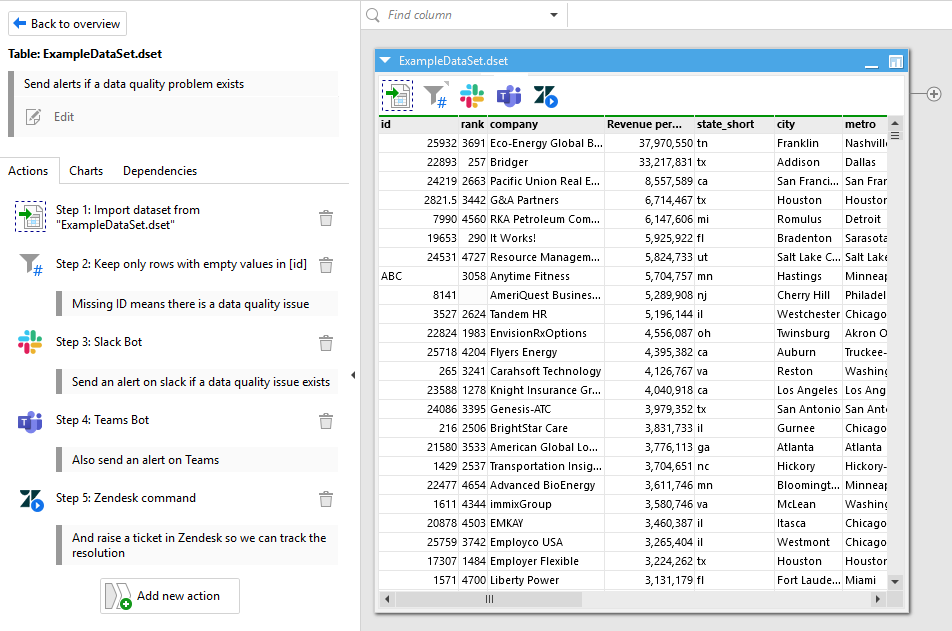This screenshot has height=631, width=952.
Task: Click the table's vertical scroll up arrow
Action: click(x=895, y=123)
